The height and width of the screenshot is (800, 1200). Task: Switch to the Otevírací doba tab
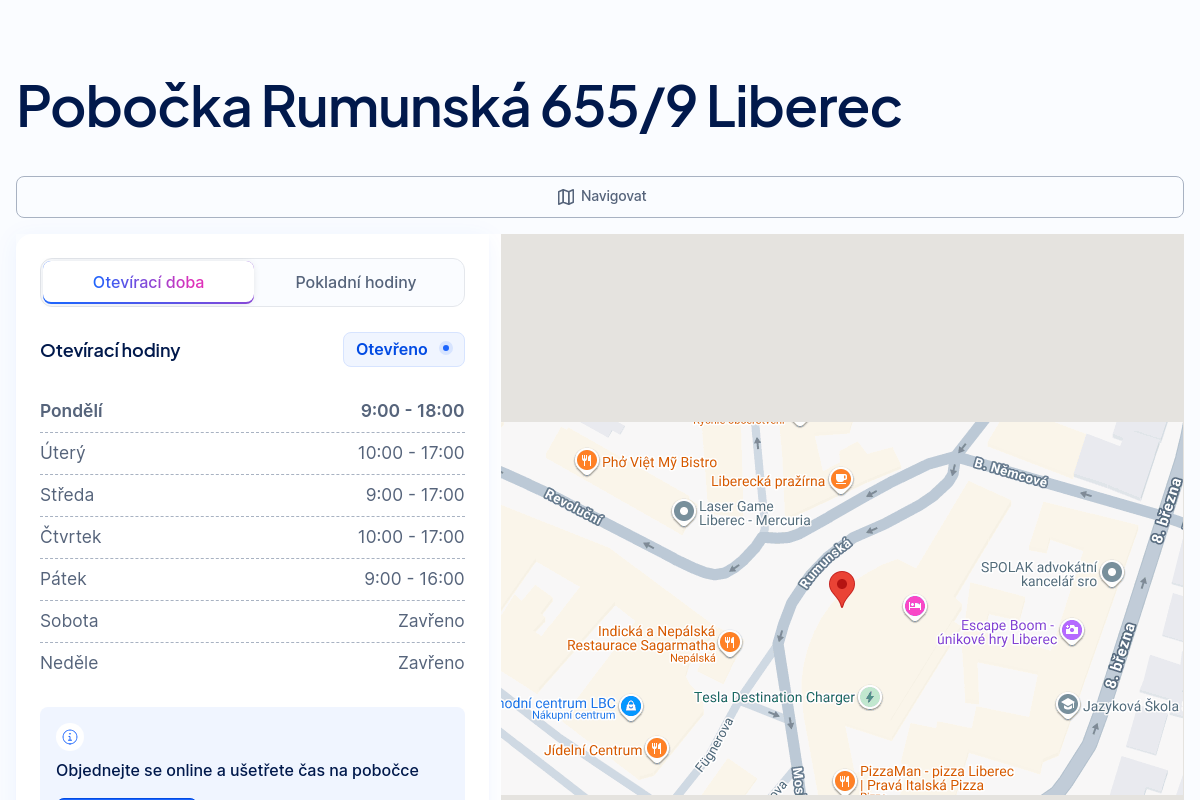148,282
